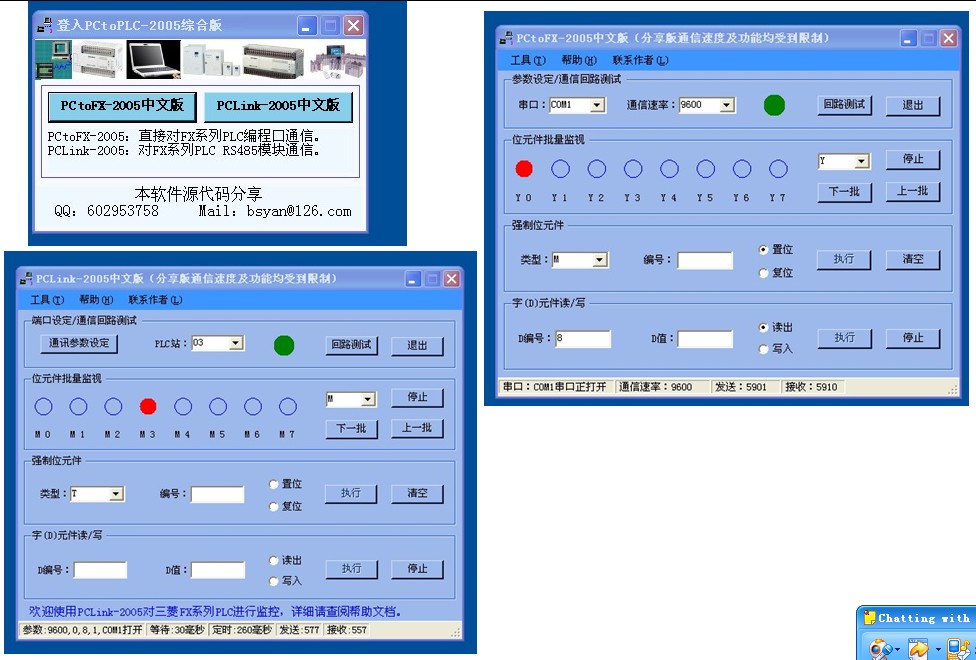Image resolution: width=976 pixels, height=660 pixels.
Task: Click the green status light in PCtoFX
Action: point(774,105)
